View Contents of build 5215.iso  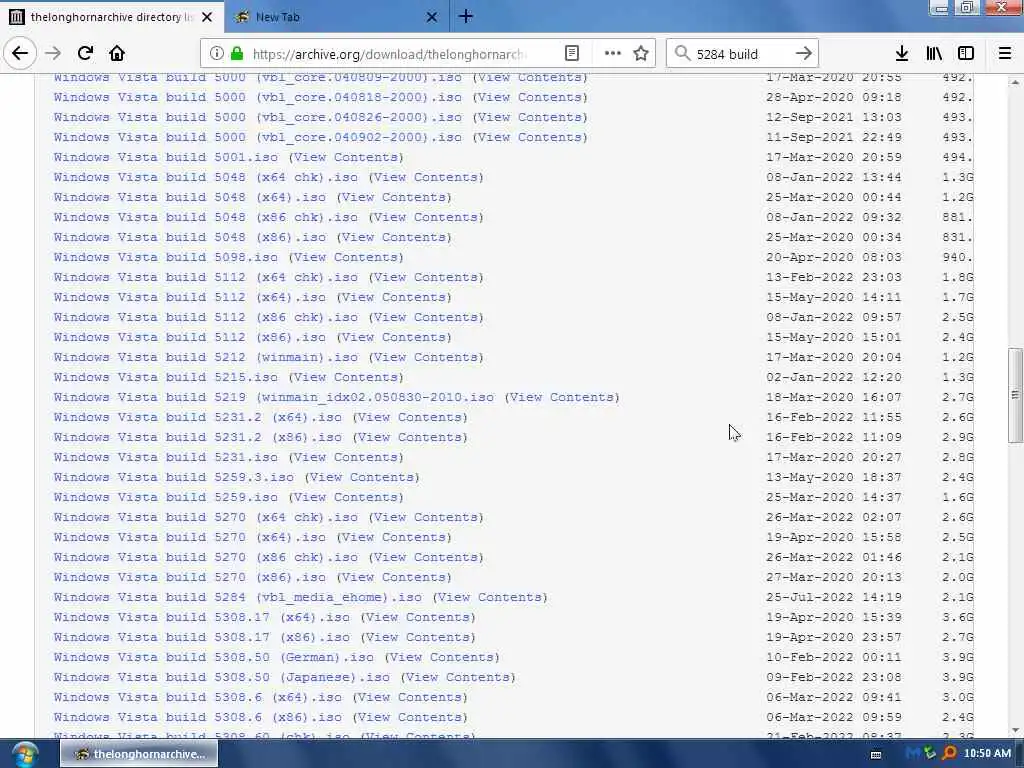pyautogui.click(x=346, y=377)
